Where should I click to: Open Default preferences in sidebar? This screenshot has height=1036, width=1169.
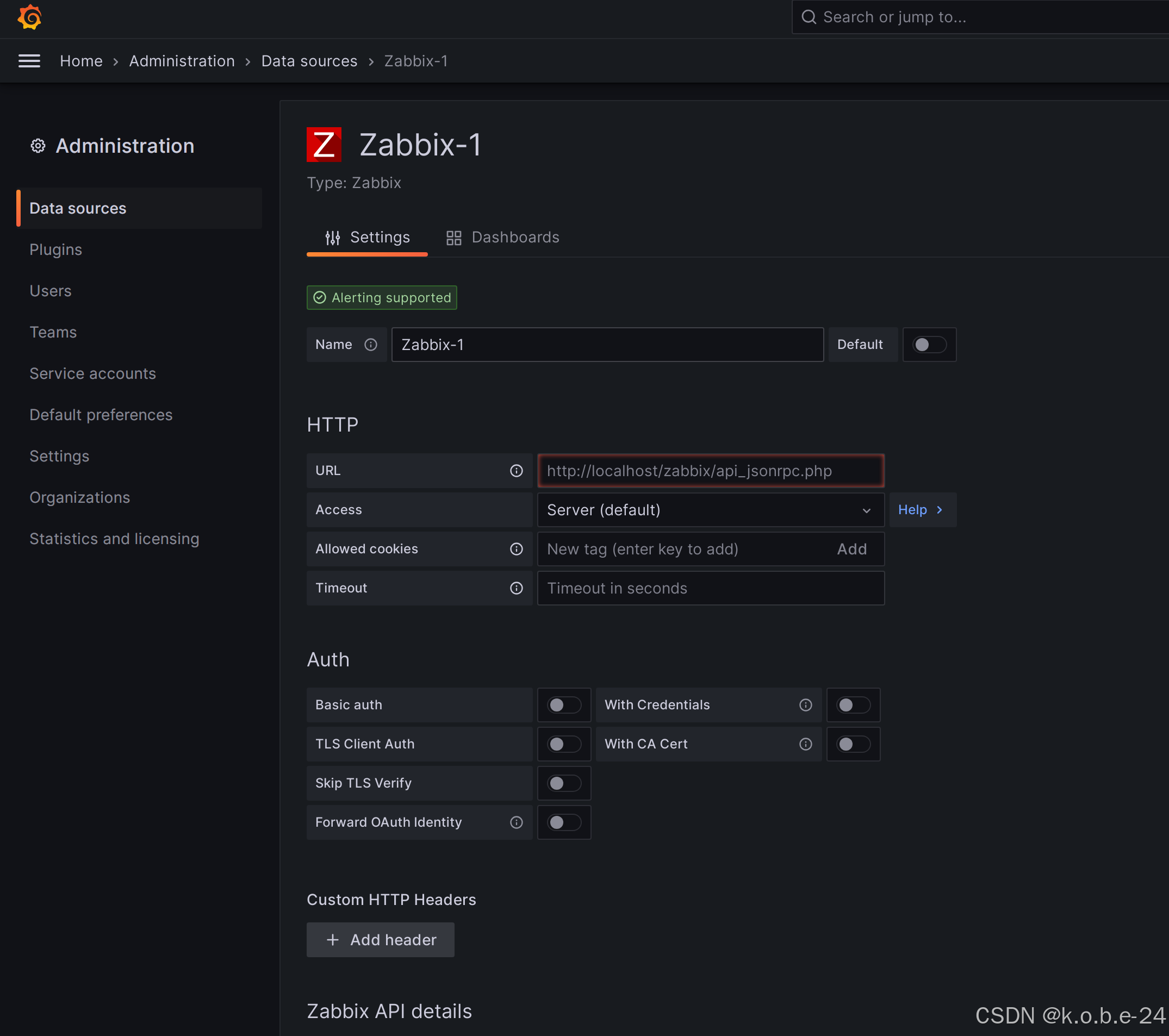(101, 415)
